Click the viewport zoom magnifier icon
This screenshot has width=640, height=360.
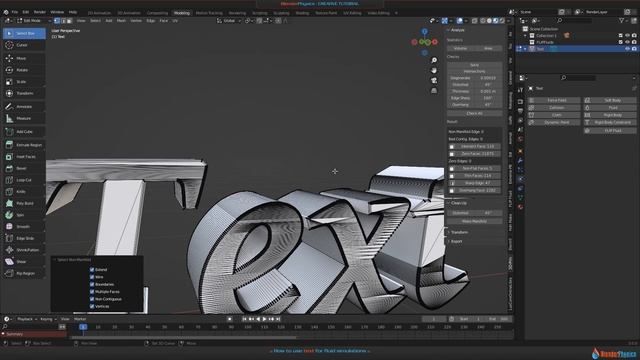pyautogui.click(x=434, y=60)
